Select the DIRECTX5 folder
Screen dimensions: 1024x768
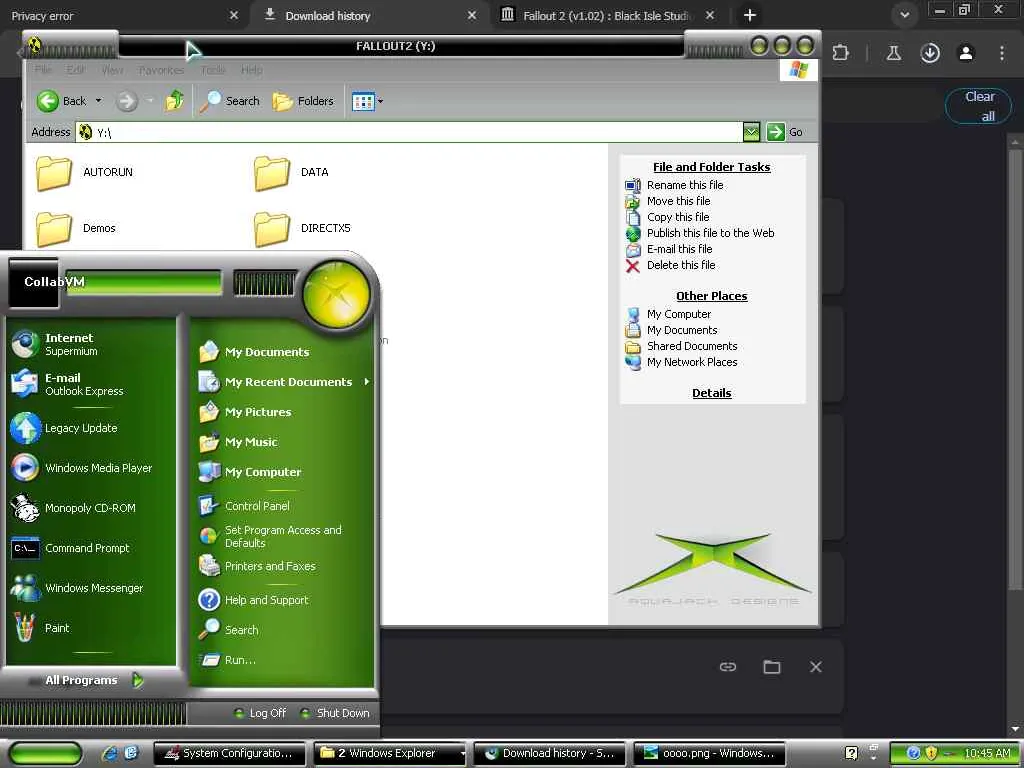302,228
